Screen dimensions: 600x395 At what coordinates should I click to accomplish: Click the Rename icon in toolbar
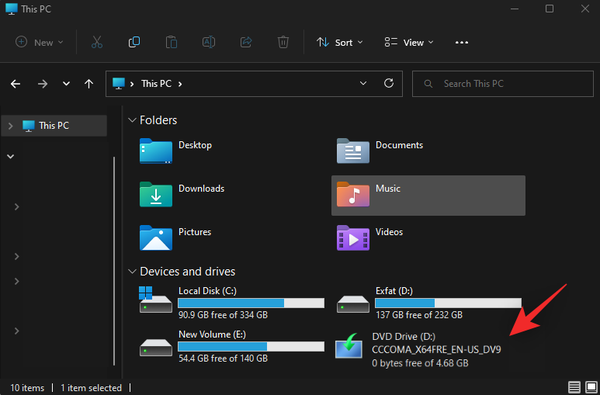tap(209, 42)
